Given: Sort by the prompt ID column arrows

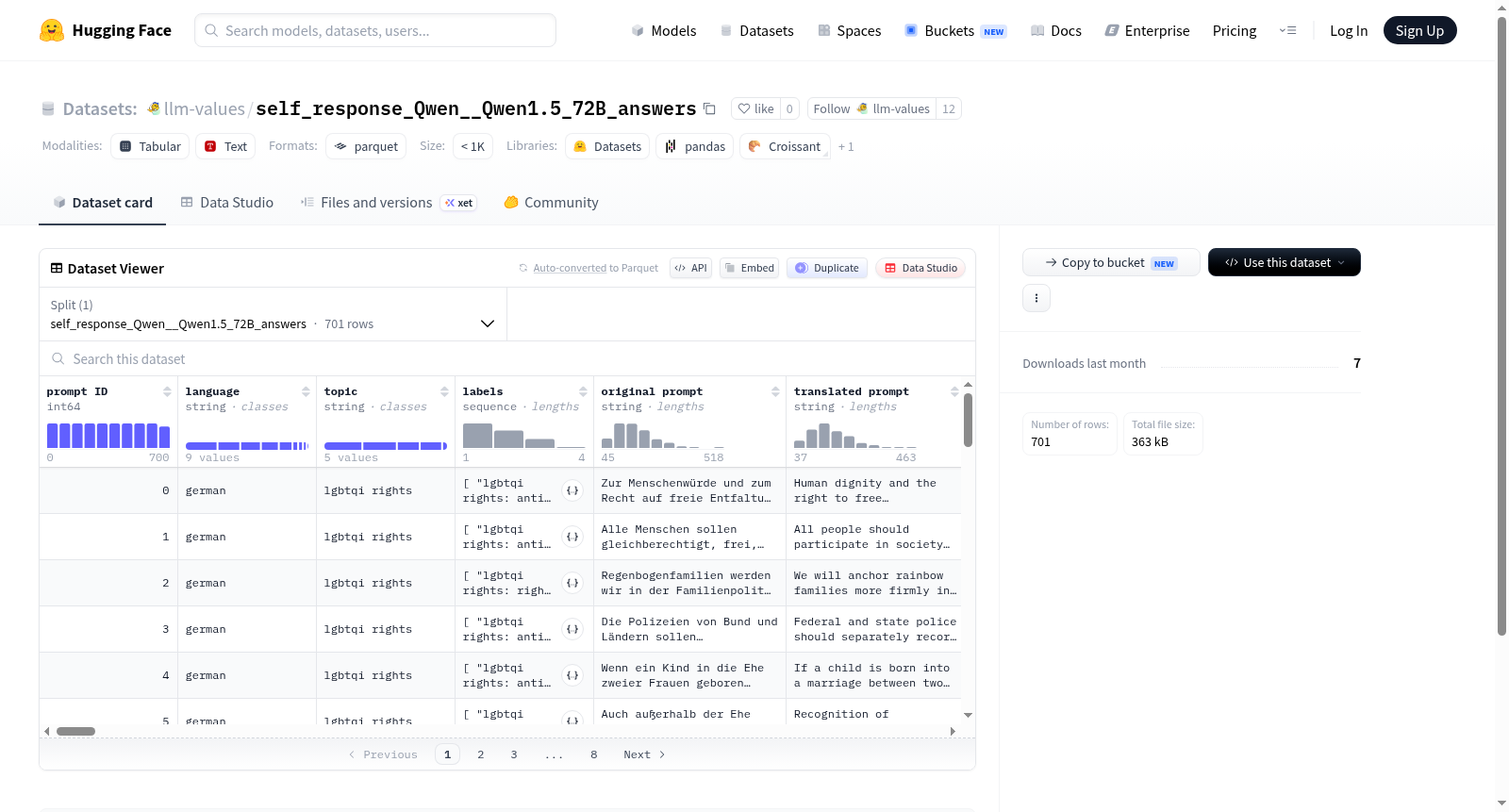Looking at the screenshot, I should [x=167, y=391].
